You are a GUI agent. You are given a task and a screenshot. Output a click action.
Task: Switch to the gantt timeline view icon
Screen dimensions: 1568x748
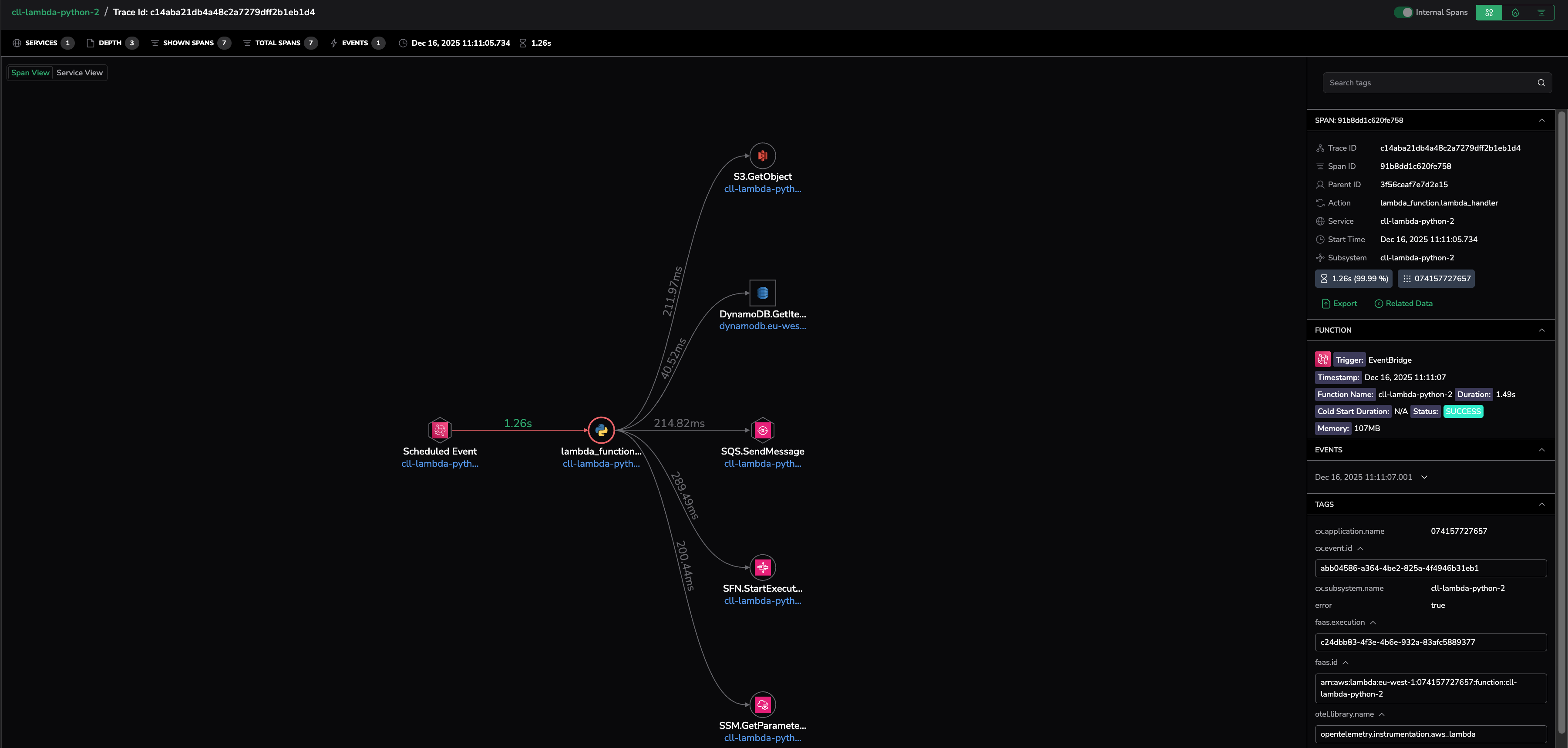click(1541, 12)
